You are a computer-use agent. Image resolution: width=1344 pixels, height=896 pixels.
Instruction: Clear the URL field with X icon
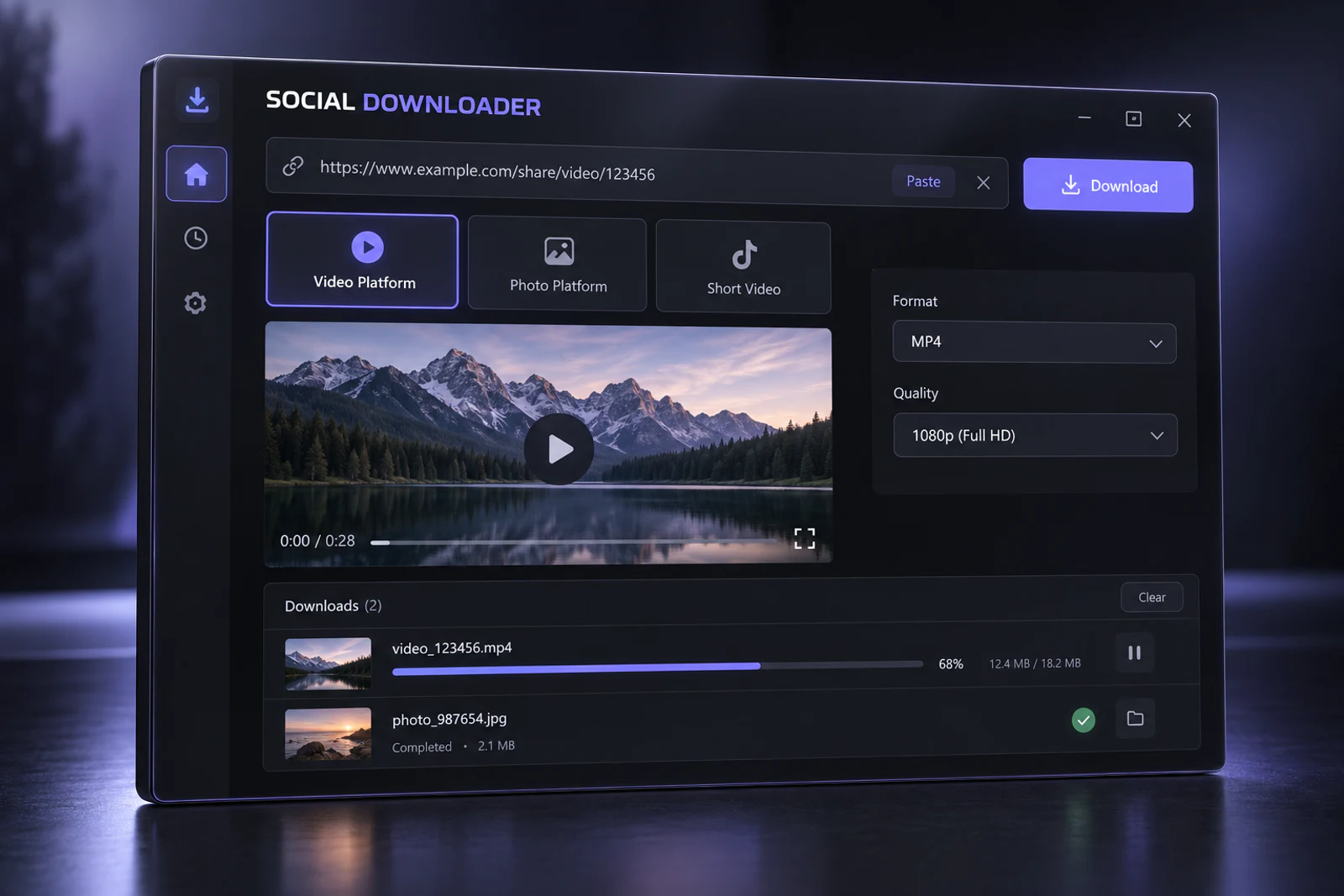point(984,183)
